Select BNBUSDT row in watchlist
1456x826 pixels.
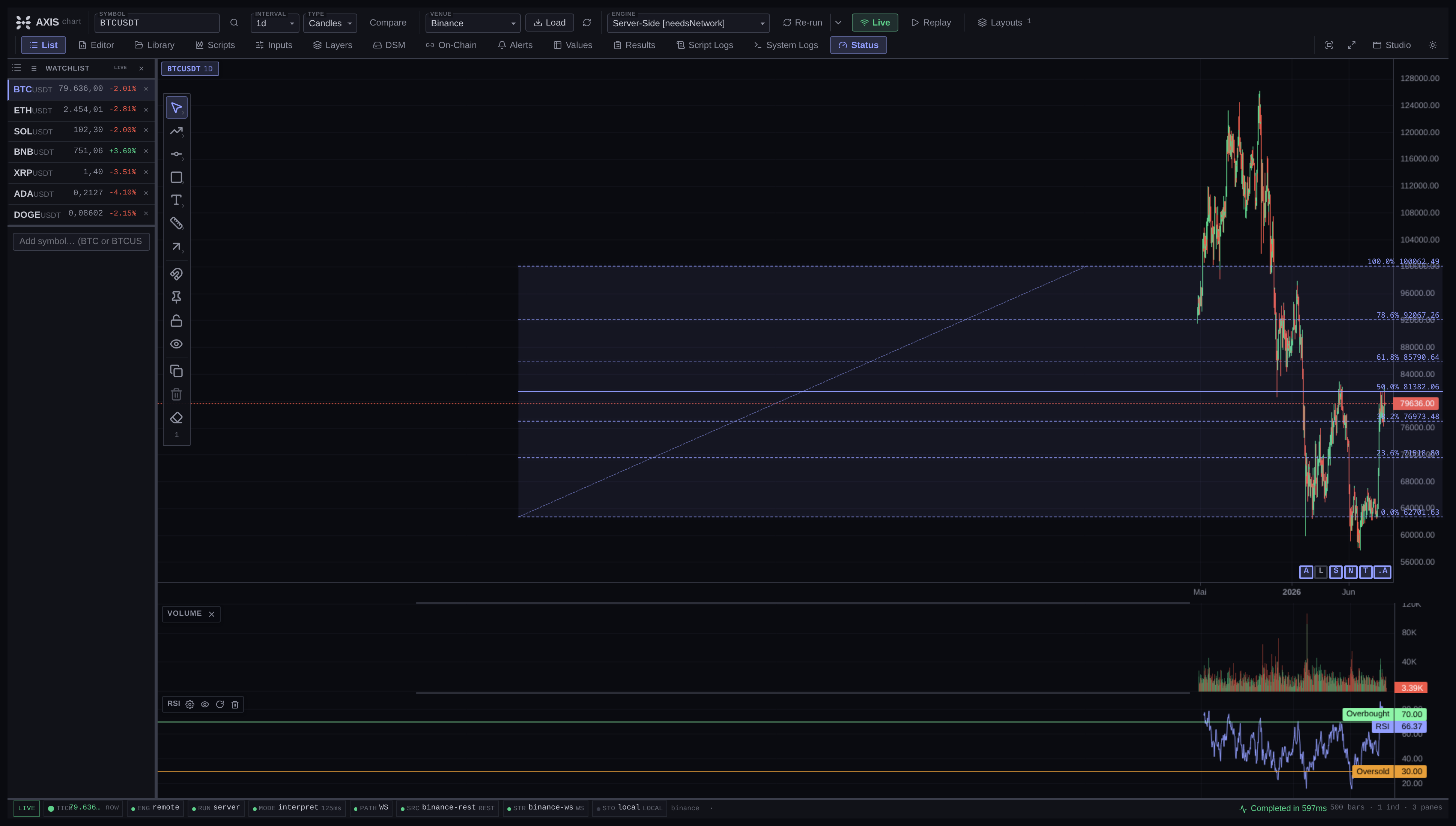pyautogui.click(x=81, y=151)
